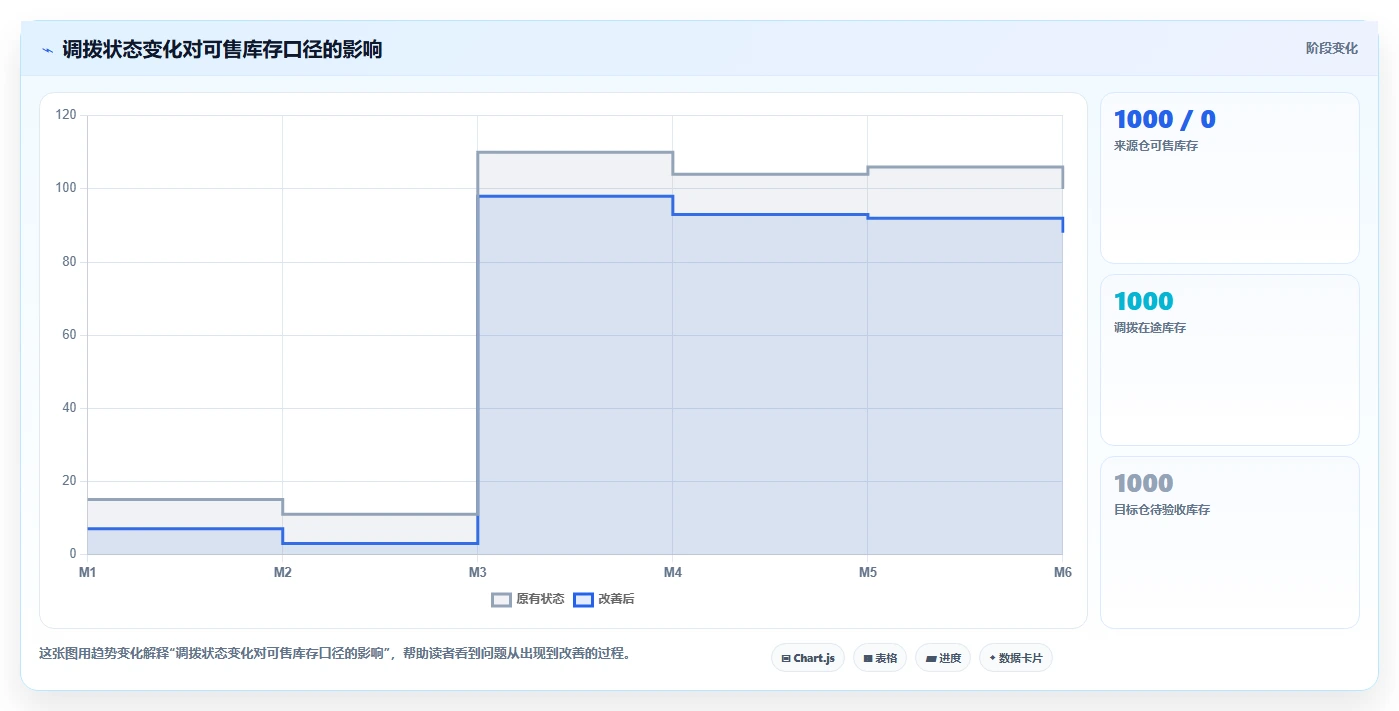
Task: Click the 120 y-axis label
Action: [x=66, y=115]
